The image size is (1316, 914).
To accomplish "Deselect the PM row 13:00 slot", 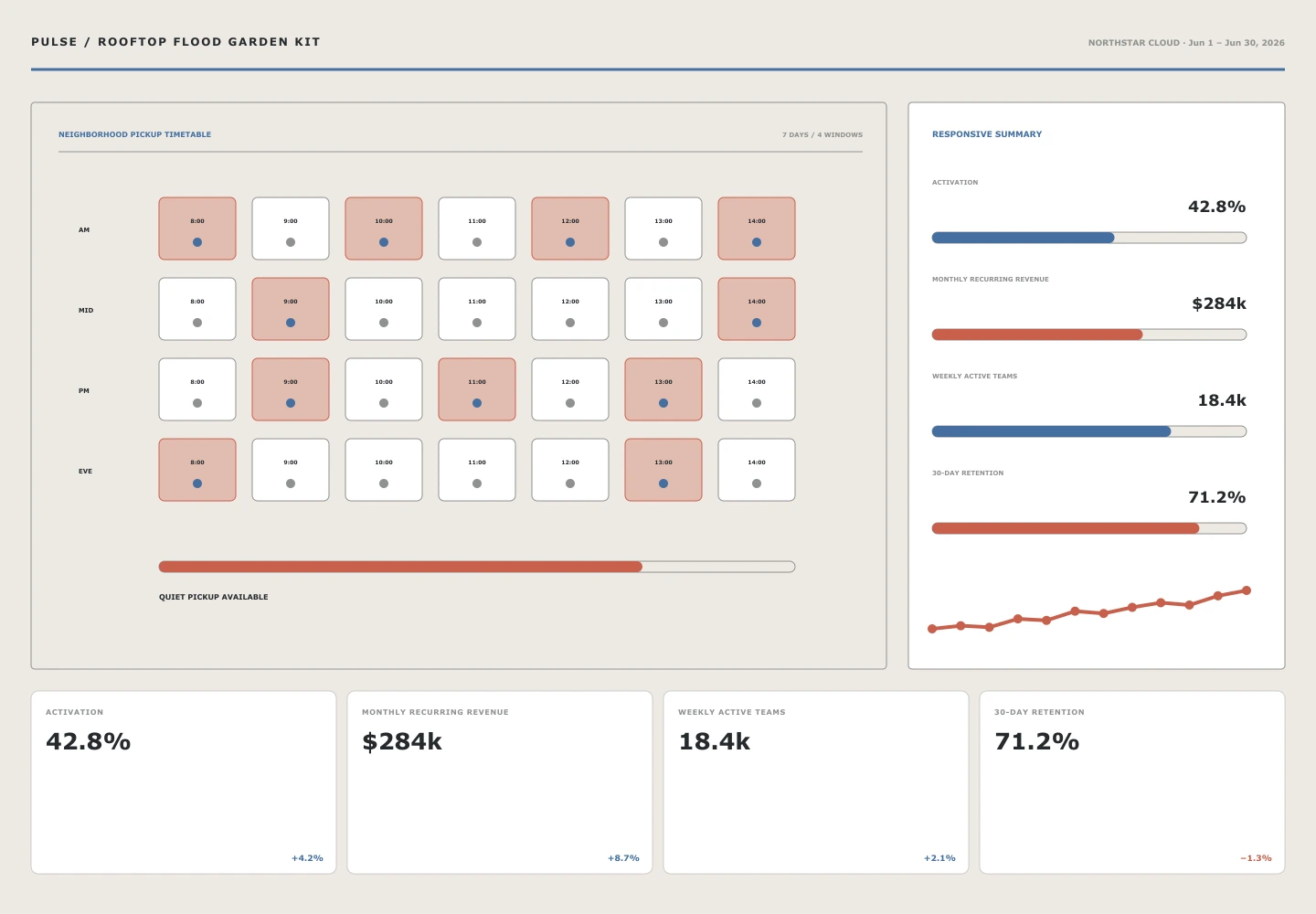I will [x=663, y=389].
